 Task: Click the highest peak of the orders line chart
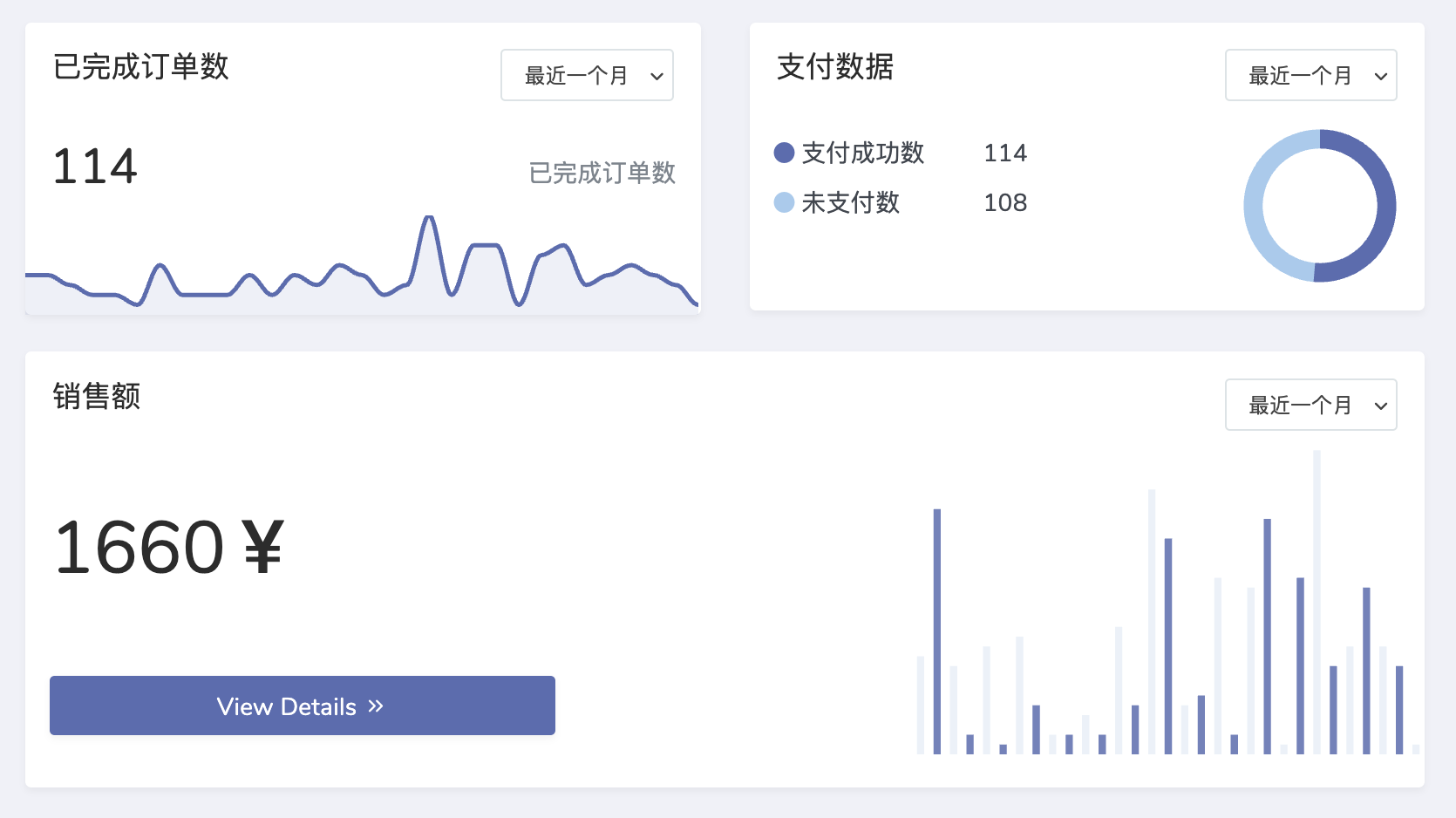428,218
